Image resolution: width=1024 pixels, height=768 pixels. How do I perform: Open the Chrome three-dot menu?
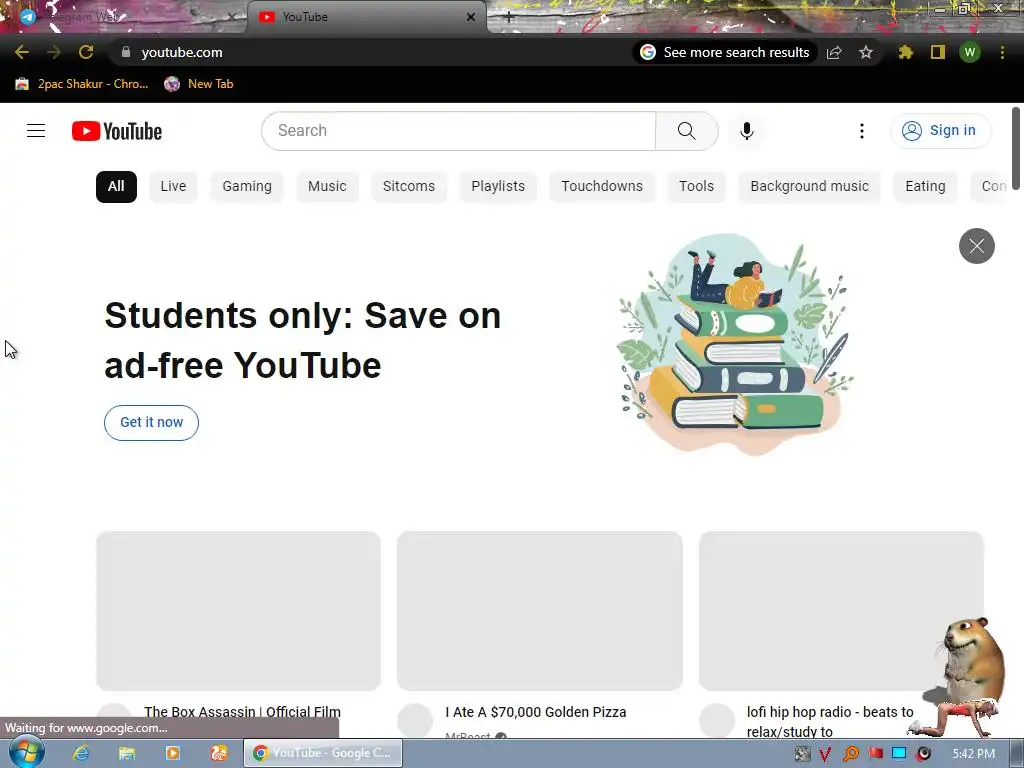(1002, 52)
